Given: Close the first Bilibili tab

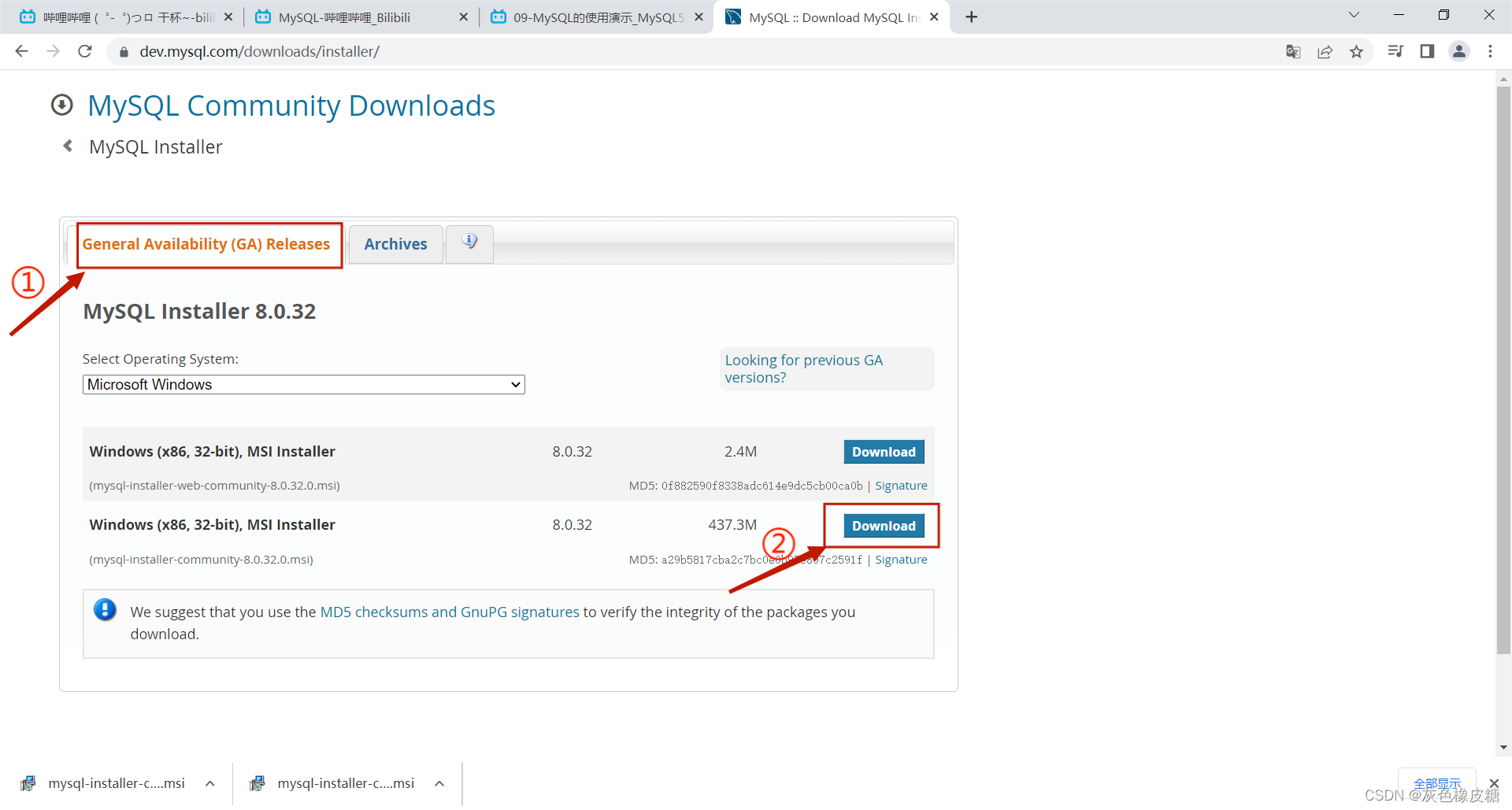Looking at the screenshot, I should click(228, 17).
